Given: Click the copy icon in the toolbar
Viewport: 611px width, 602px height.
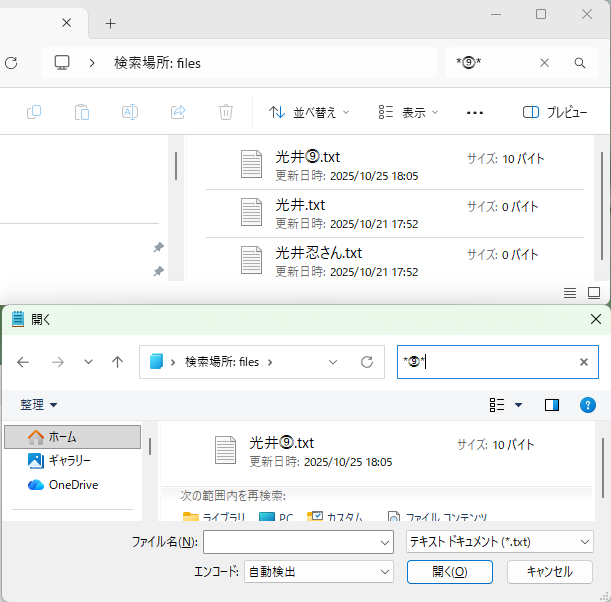Looking at the screenshot, I should click(x=34, y=112).
